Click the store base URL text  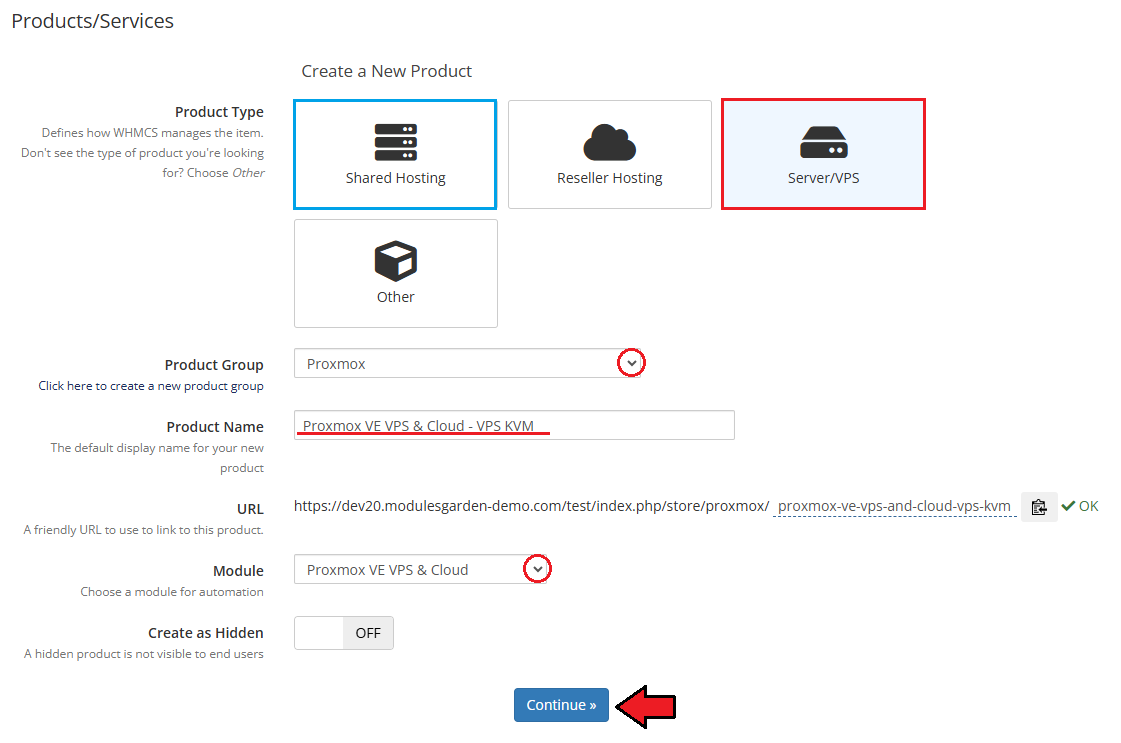[531, 506]
